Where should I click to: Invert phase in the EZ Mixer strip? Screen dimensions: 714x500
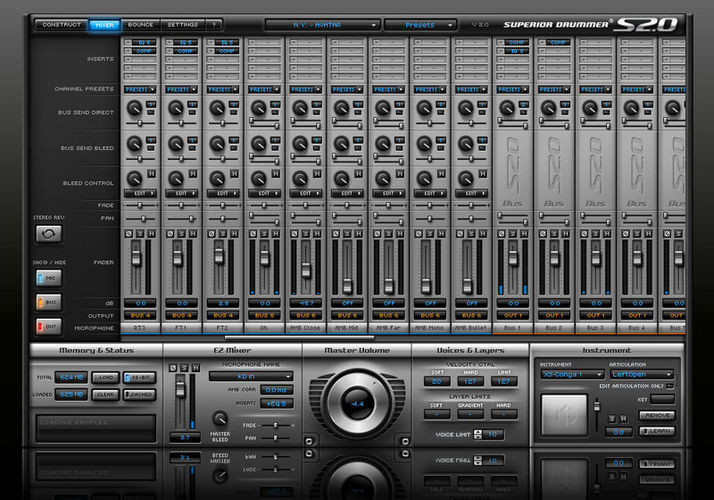pos(173,367)
